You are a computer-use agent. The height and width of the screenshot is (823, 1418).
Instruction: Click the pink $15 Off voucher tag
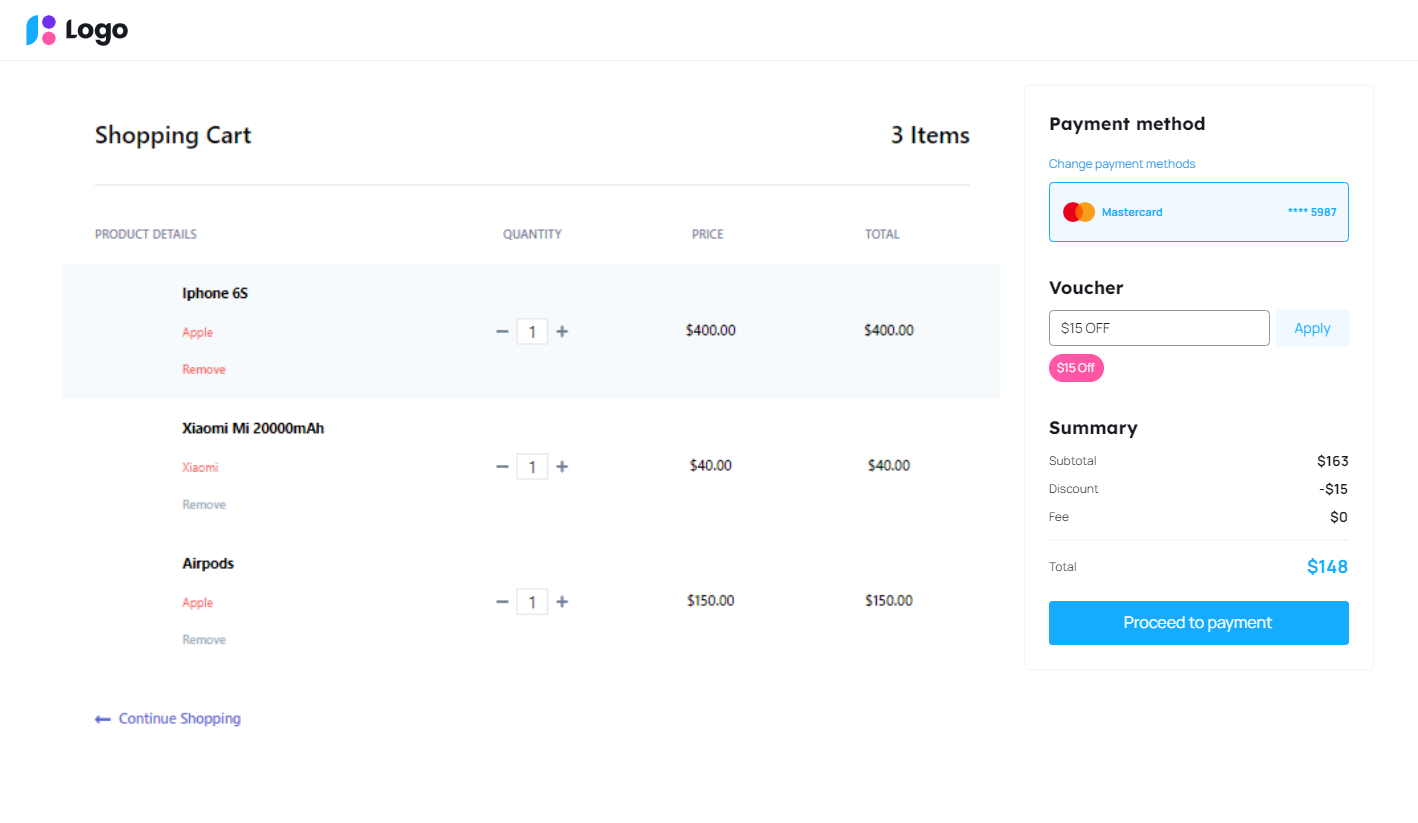click(x=1076, y=368)
